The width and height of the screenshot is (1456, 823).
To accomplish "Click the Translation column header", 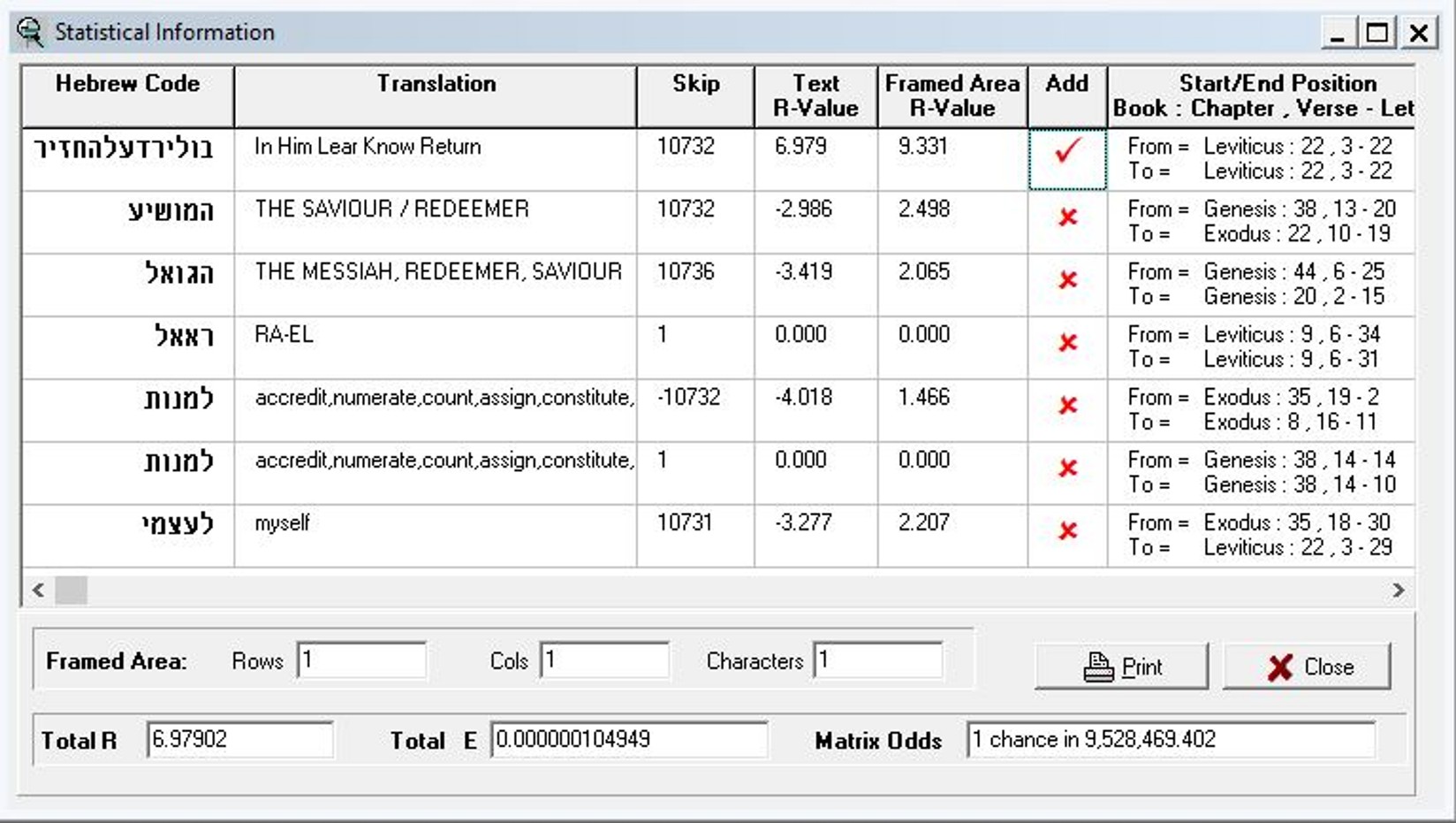I will [436, 96].
